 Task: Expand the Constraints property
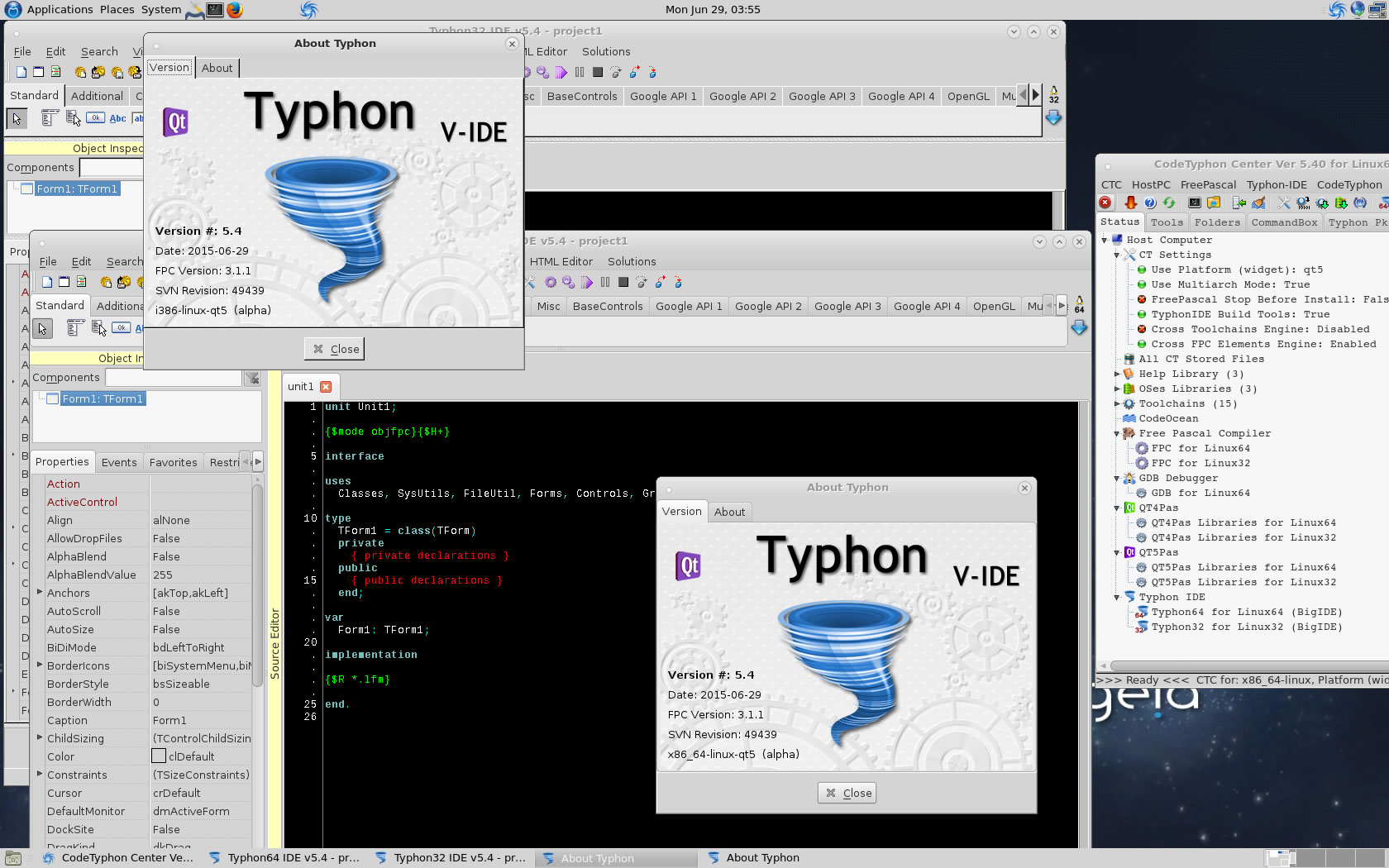pyautogui.click(x=39, y=774)
